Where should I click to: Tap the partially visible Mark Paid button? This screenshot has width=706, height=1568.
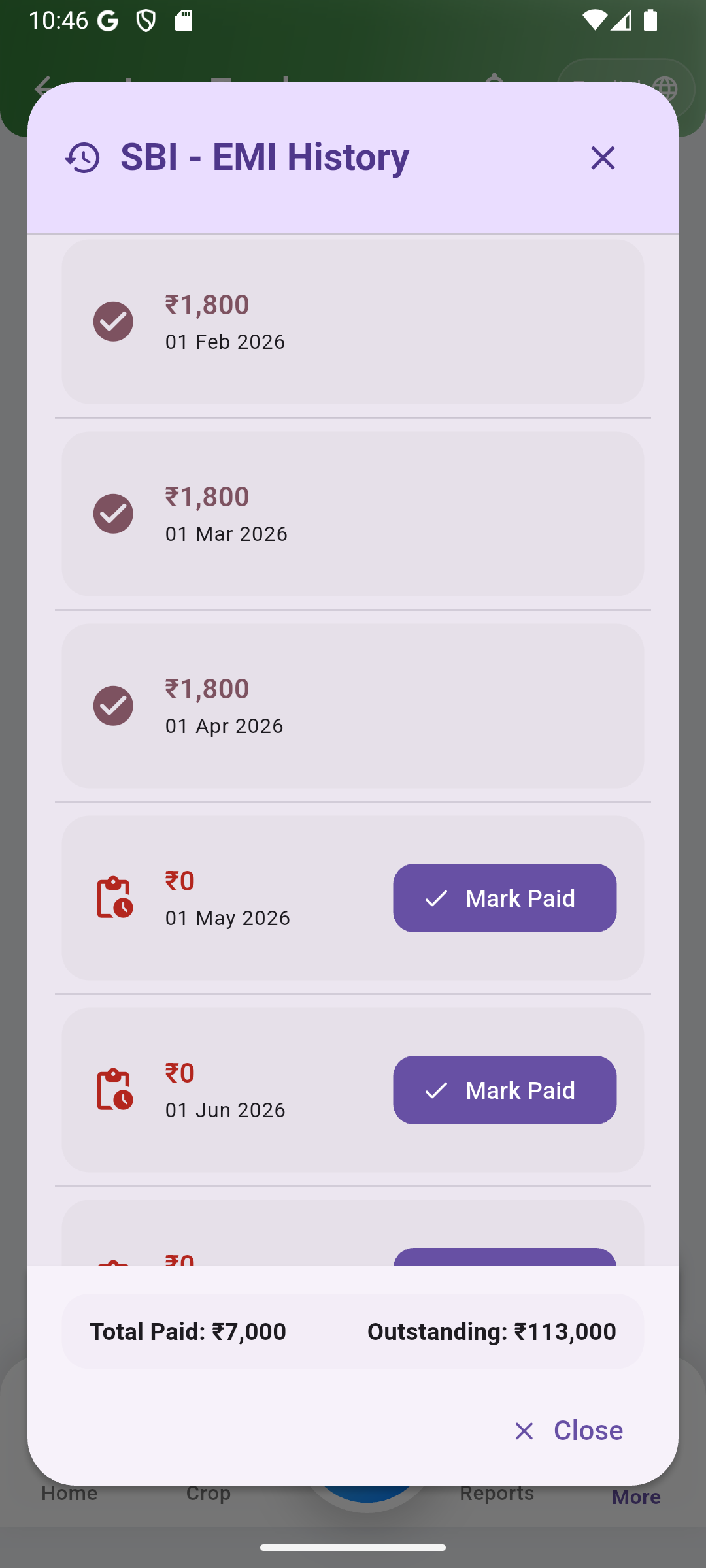[x=504, y=1257]
